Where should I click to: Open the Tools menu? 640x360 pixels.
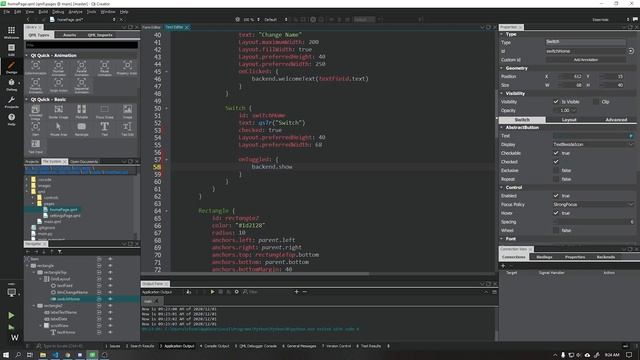click(x=91, y=12)
